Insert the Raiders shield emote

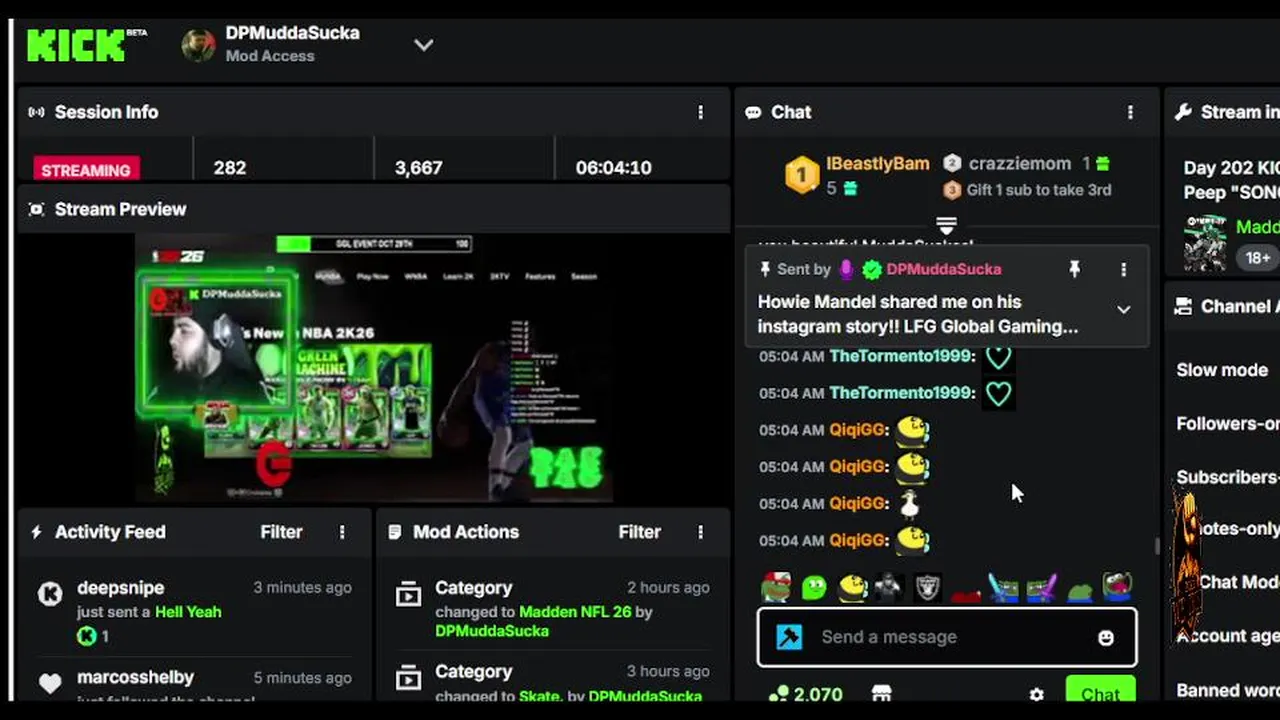pos(927,587)
